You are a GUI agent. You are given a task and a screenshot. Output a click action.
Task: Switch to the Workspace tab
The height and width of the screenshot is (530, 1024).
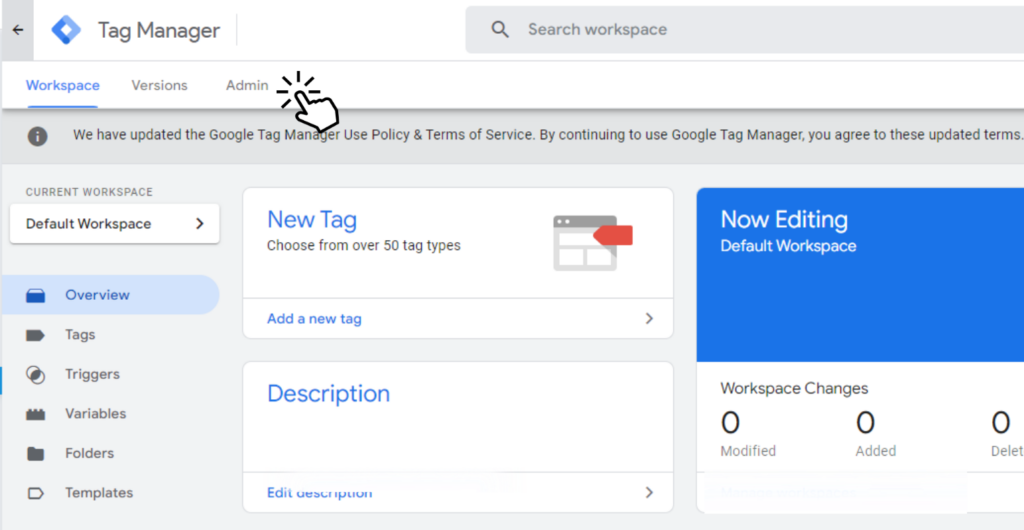click(x=63, y=86)
